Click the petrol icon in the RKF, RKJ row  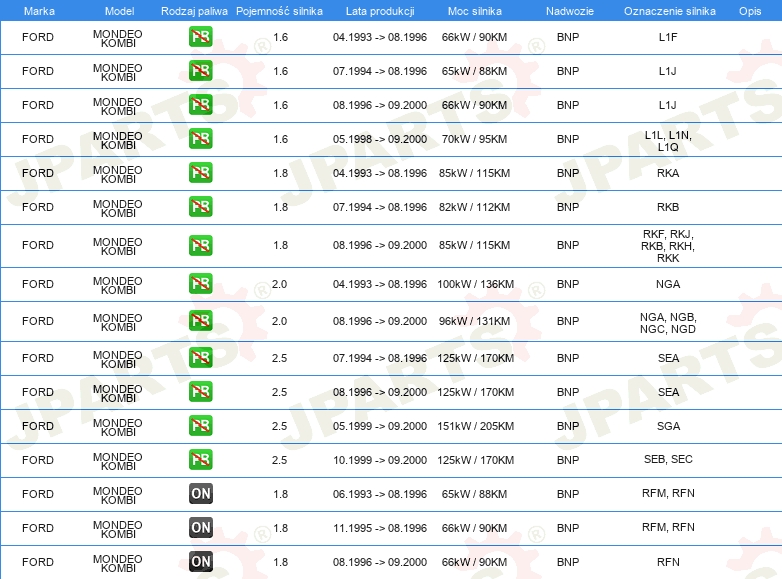(200, 245)
